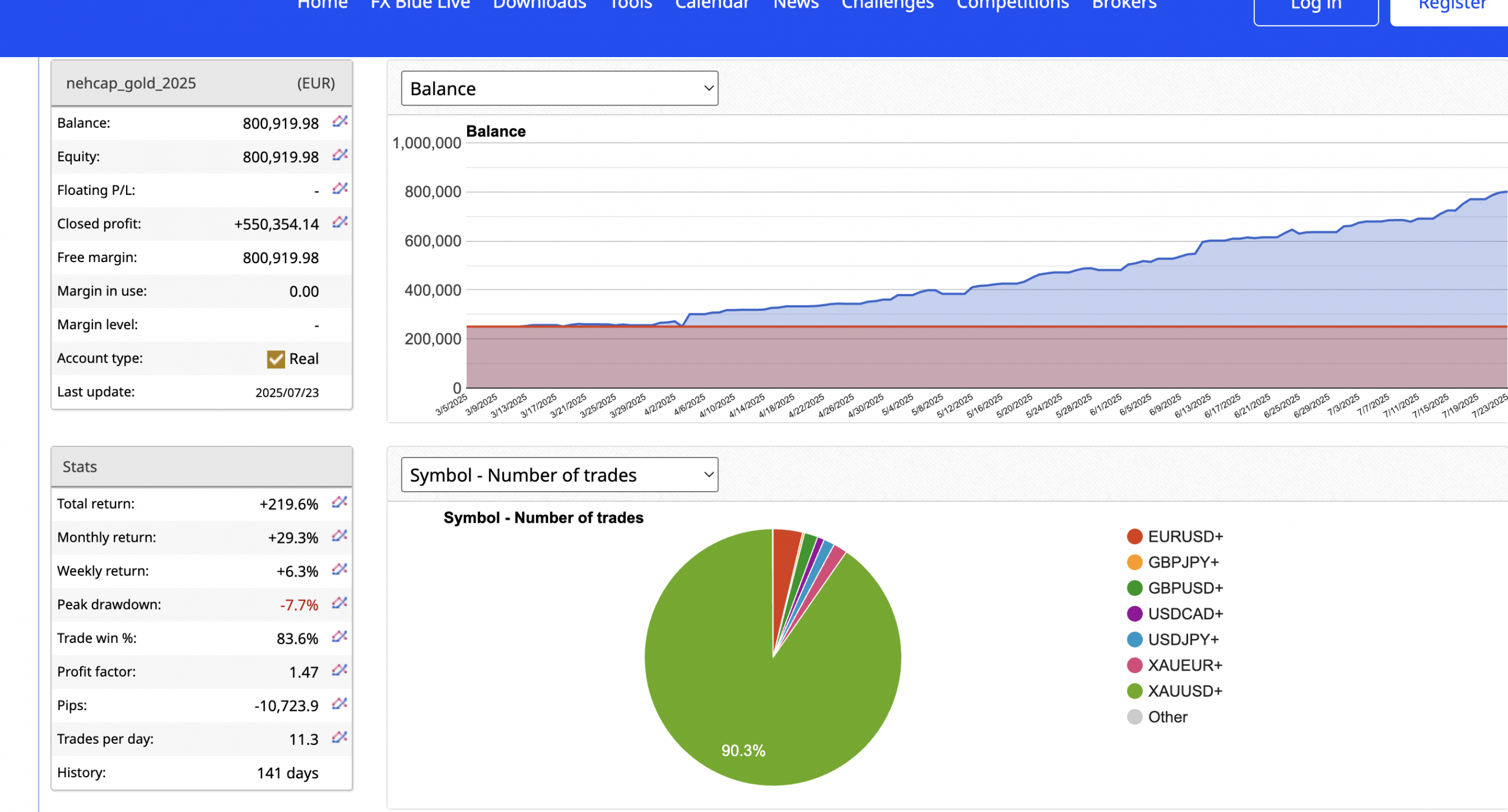Click chart icon next to Peak drawdown
Screen dimensions: 1508x812
[x=339, y=603]
